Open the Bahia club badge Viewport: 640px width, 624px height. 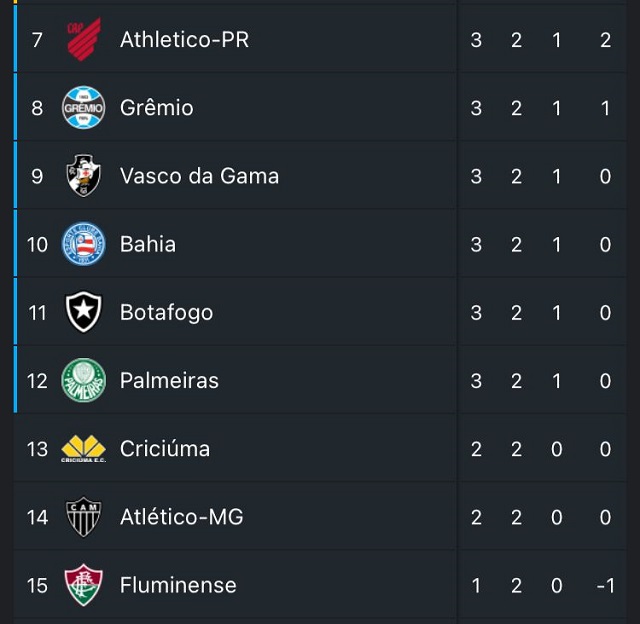click(84, 244)
